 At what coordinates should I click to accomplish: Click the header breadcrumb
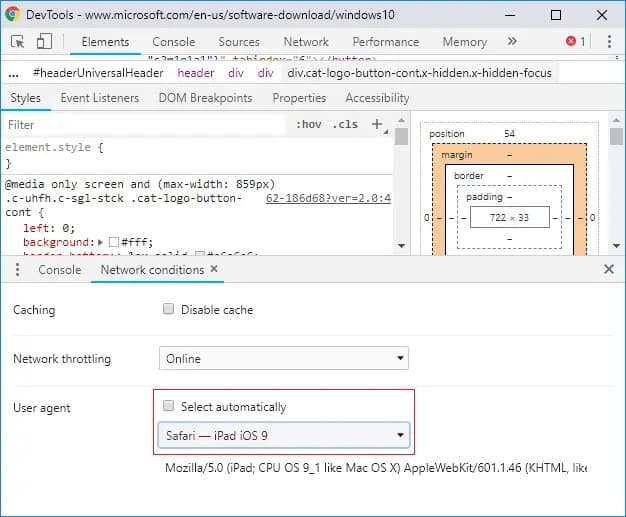pyautogui.click(x=196, y=73)
